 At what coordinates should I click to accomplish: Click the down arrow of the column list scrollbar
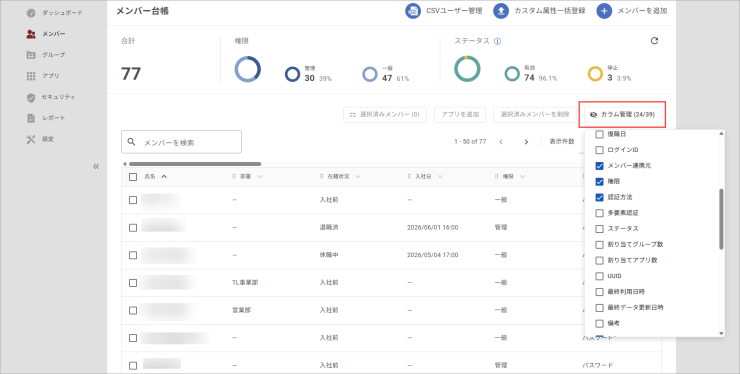click(721, 333)
